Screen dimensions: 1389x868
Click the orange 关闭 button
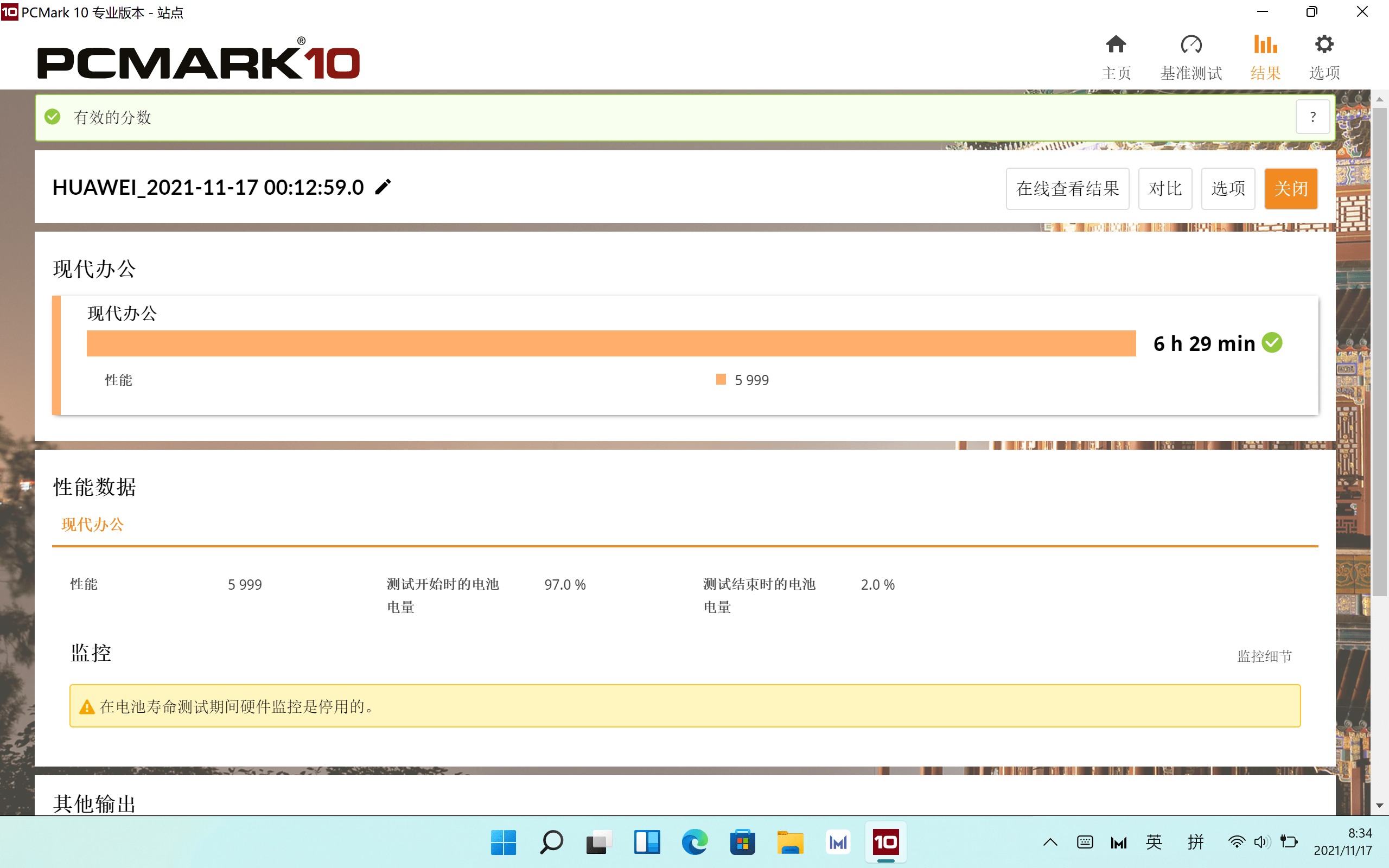[1291, 188]
